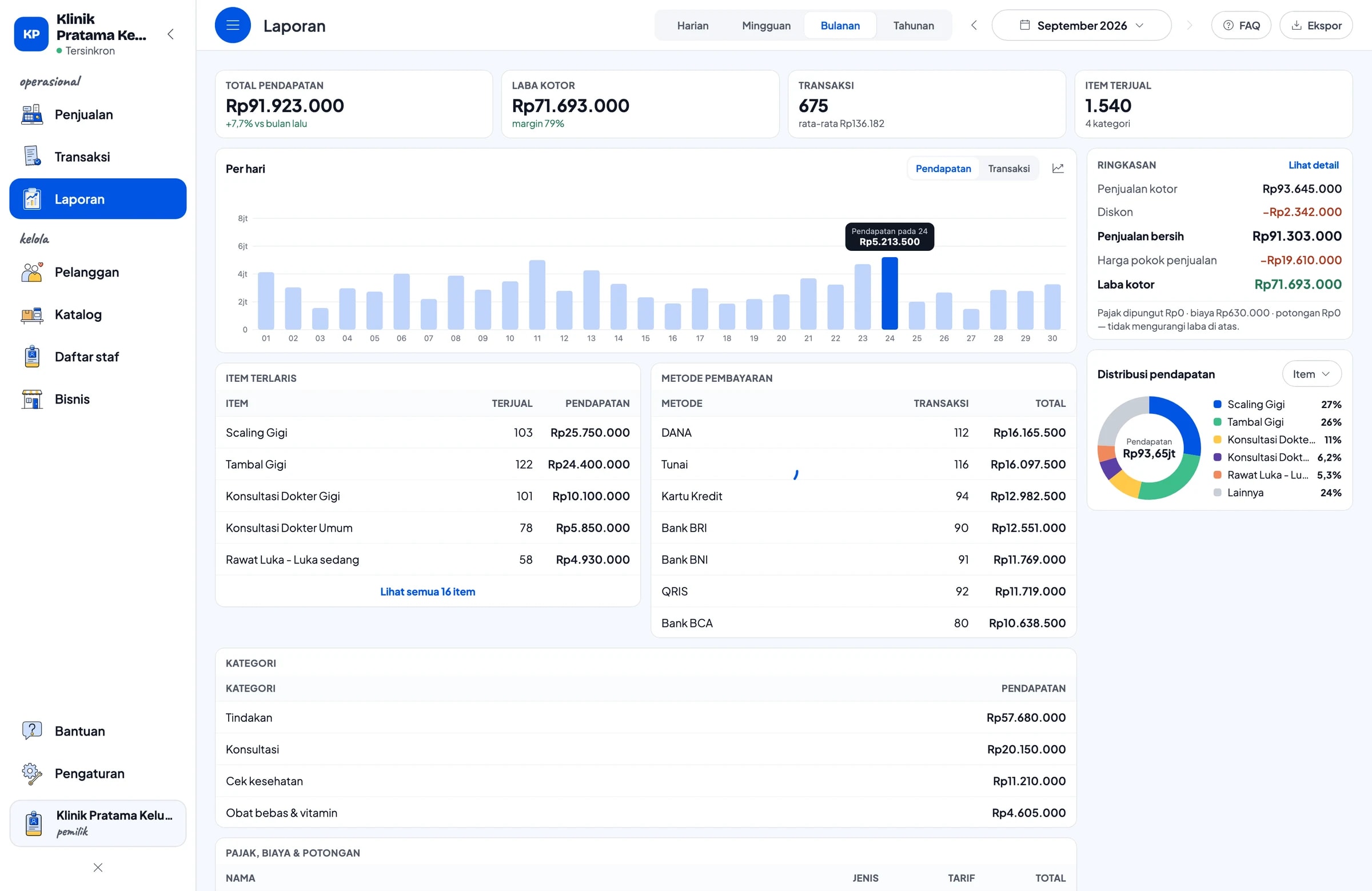Click the KP clinic logo
This screenshot has height=891, width=1372.
point(31,34)
